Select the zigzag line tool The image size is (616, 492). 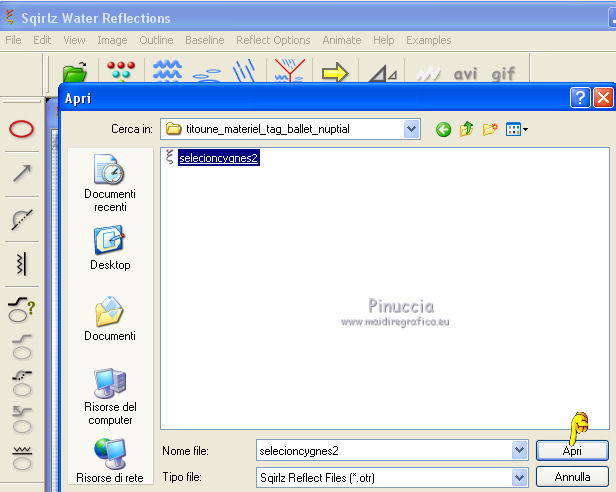coord(22,263)
